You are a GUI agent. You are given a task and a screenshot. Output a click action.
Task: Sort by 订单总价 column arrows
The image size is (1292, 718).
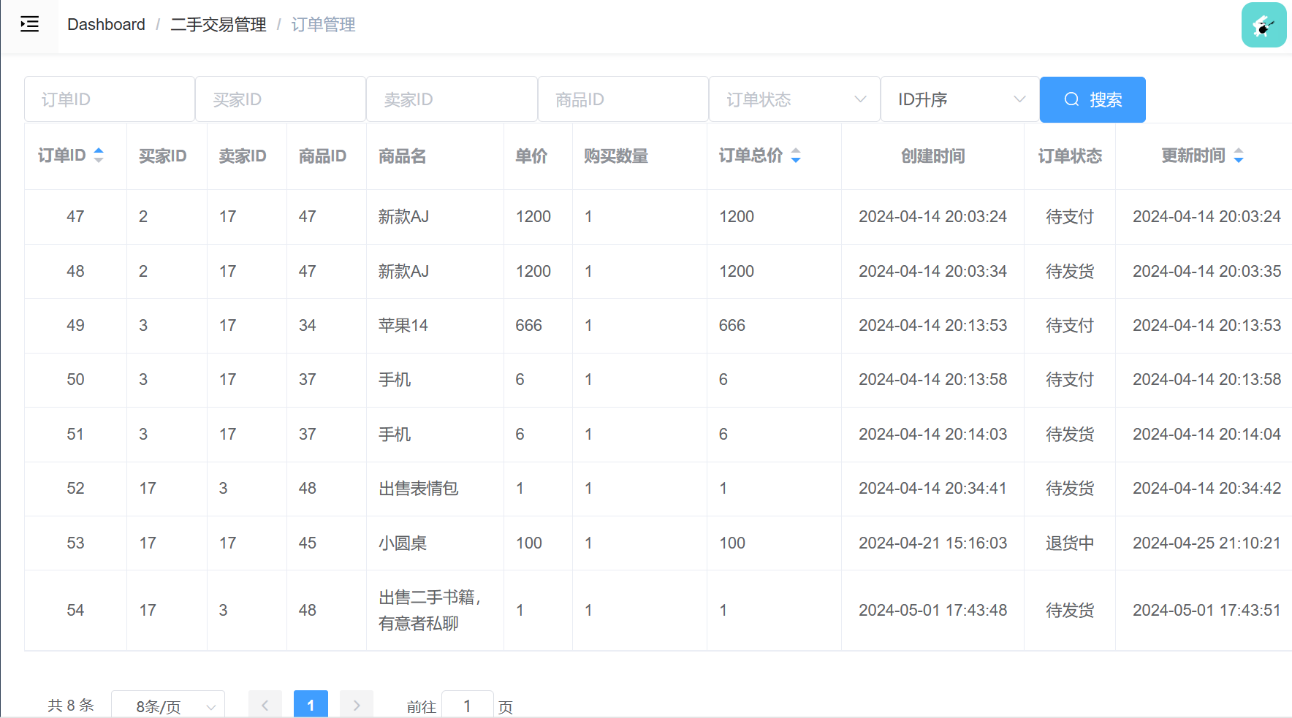tap(796, 155)
